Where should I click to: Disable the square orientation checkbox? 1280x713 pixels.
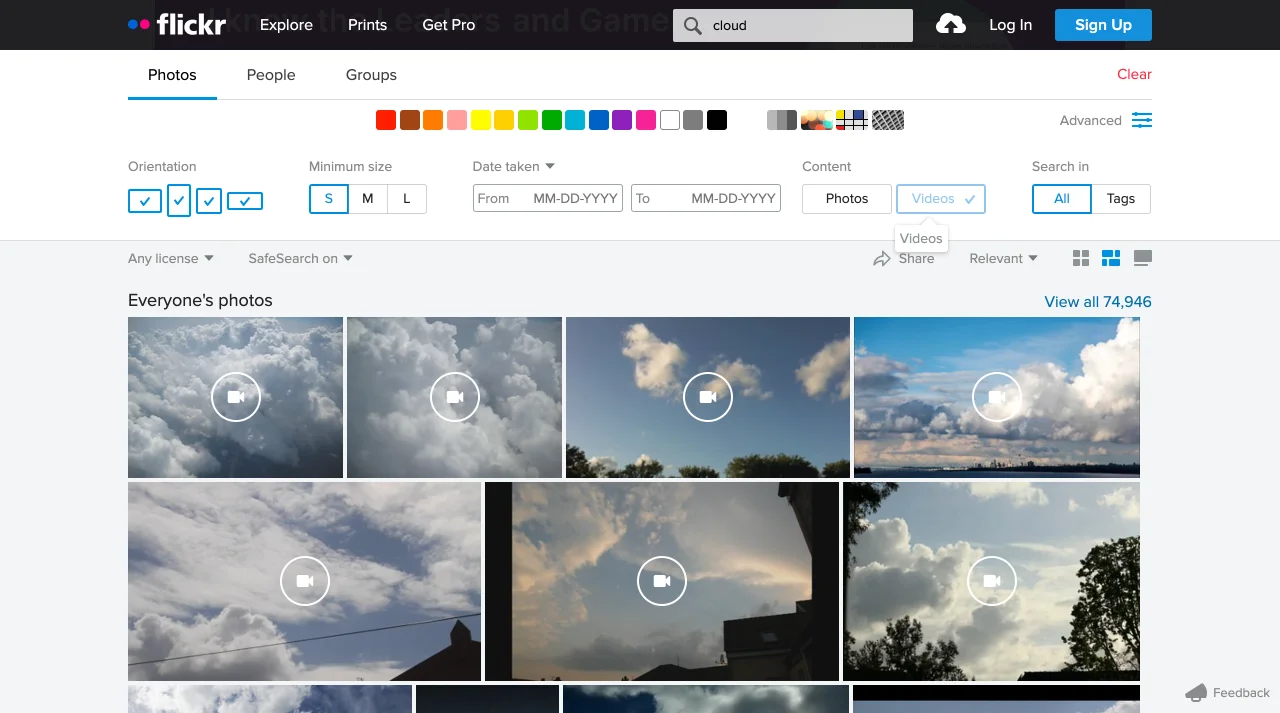[x=209, y=201]
